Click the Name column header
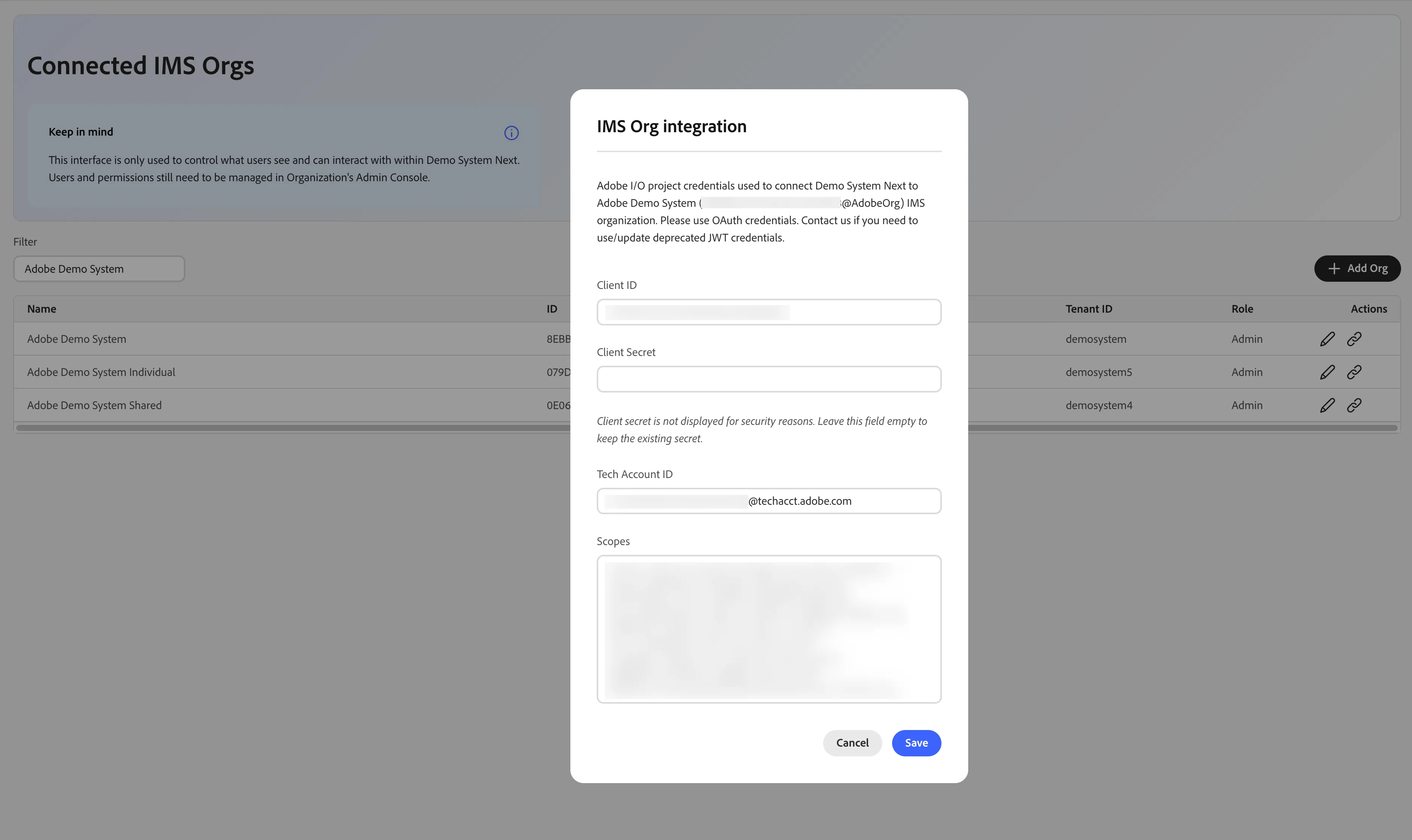The height and width of the screenshot is (840, 1412). click(x=42, y=309)
